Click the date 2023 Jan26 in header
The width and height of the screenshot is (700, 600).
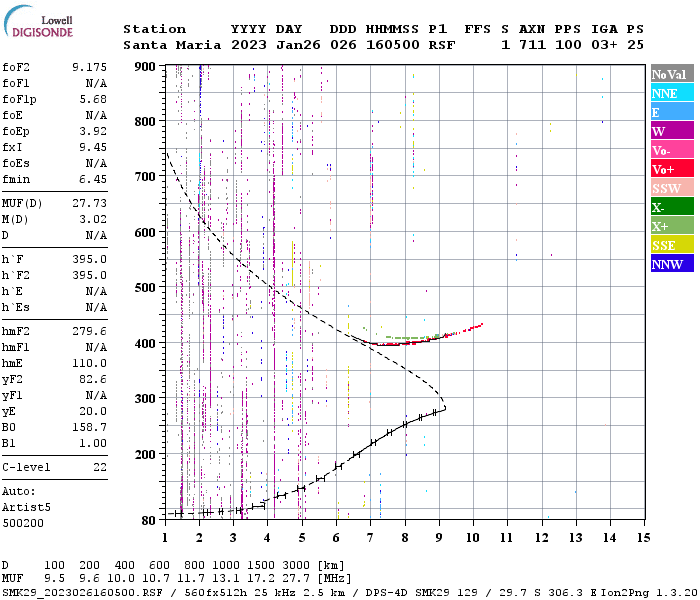[x=275, y=45]
